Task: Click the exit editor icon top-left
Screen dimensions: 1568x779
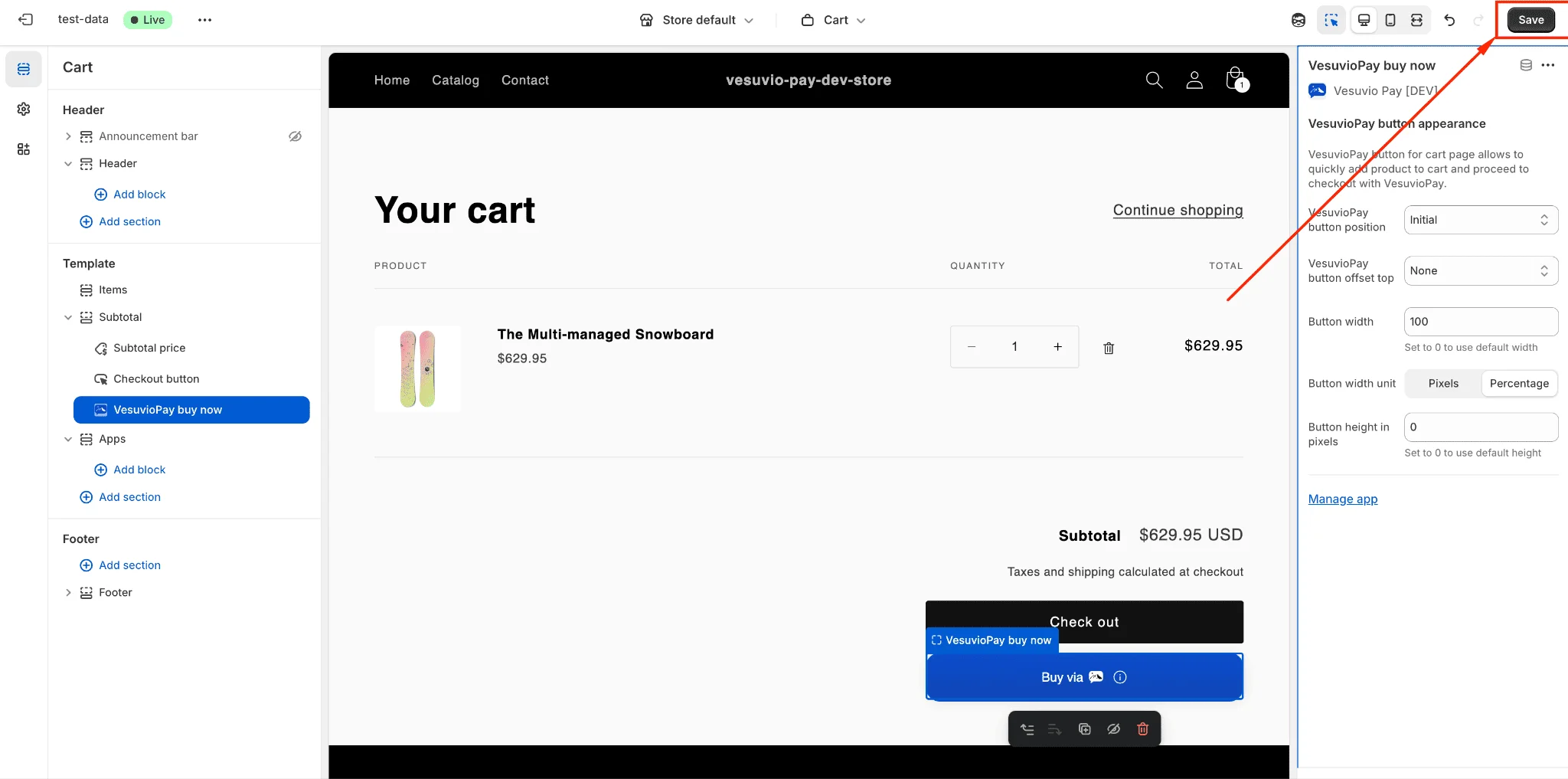Action: click(26, 19)
